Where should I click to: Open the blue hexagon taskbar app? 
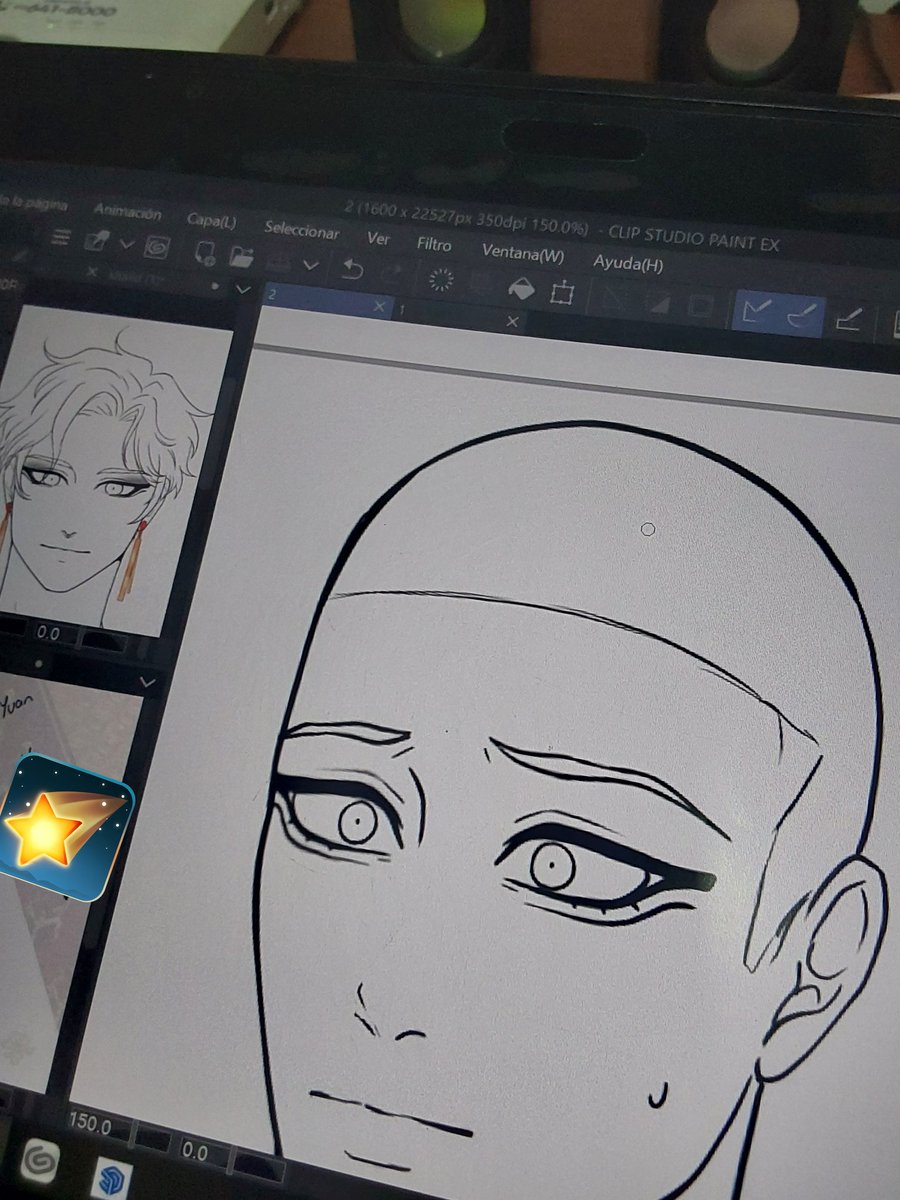[x=110, y=1179]
